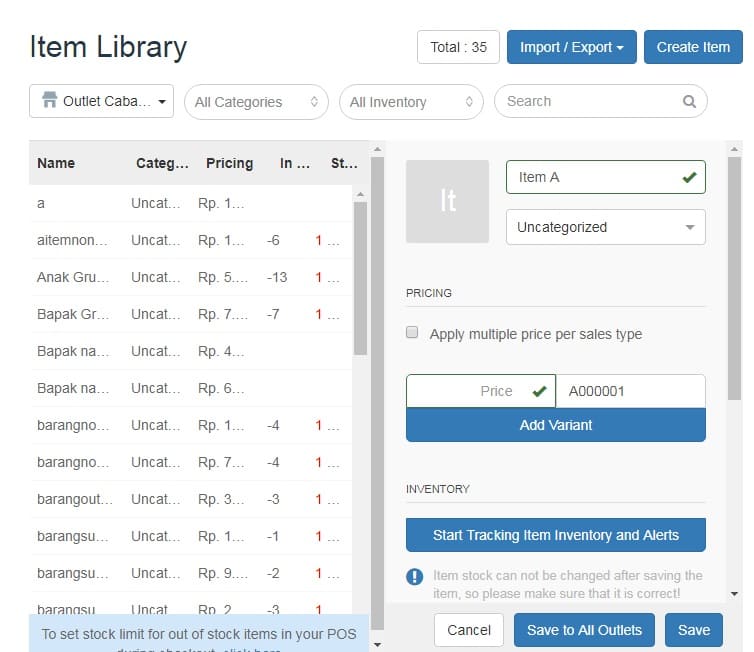Sort by the Name column header
This screenshot has height=652, width=754.
pyautogui.click(x=56, y=163)
